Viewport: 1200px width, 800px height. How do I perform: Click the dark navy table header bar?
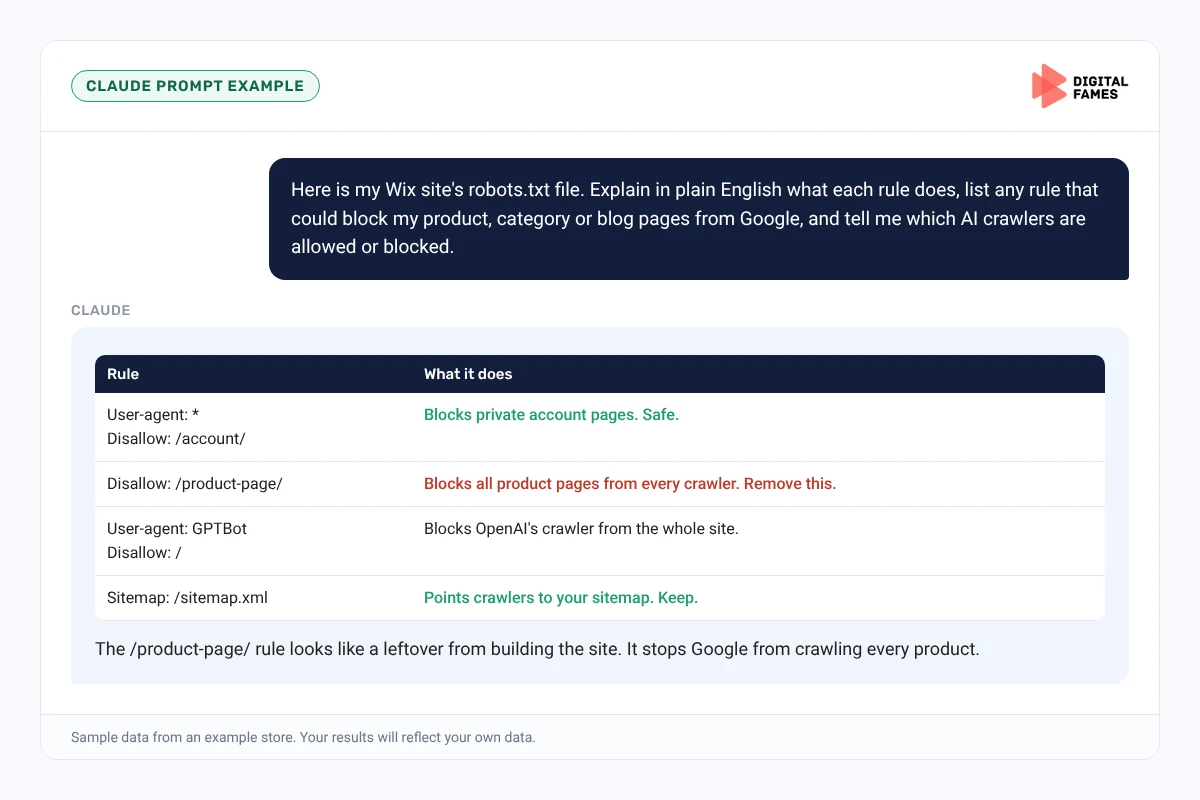click(600, 374)
